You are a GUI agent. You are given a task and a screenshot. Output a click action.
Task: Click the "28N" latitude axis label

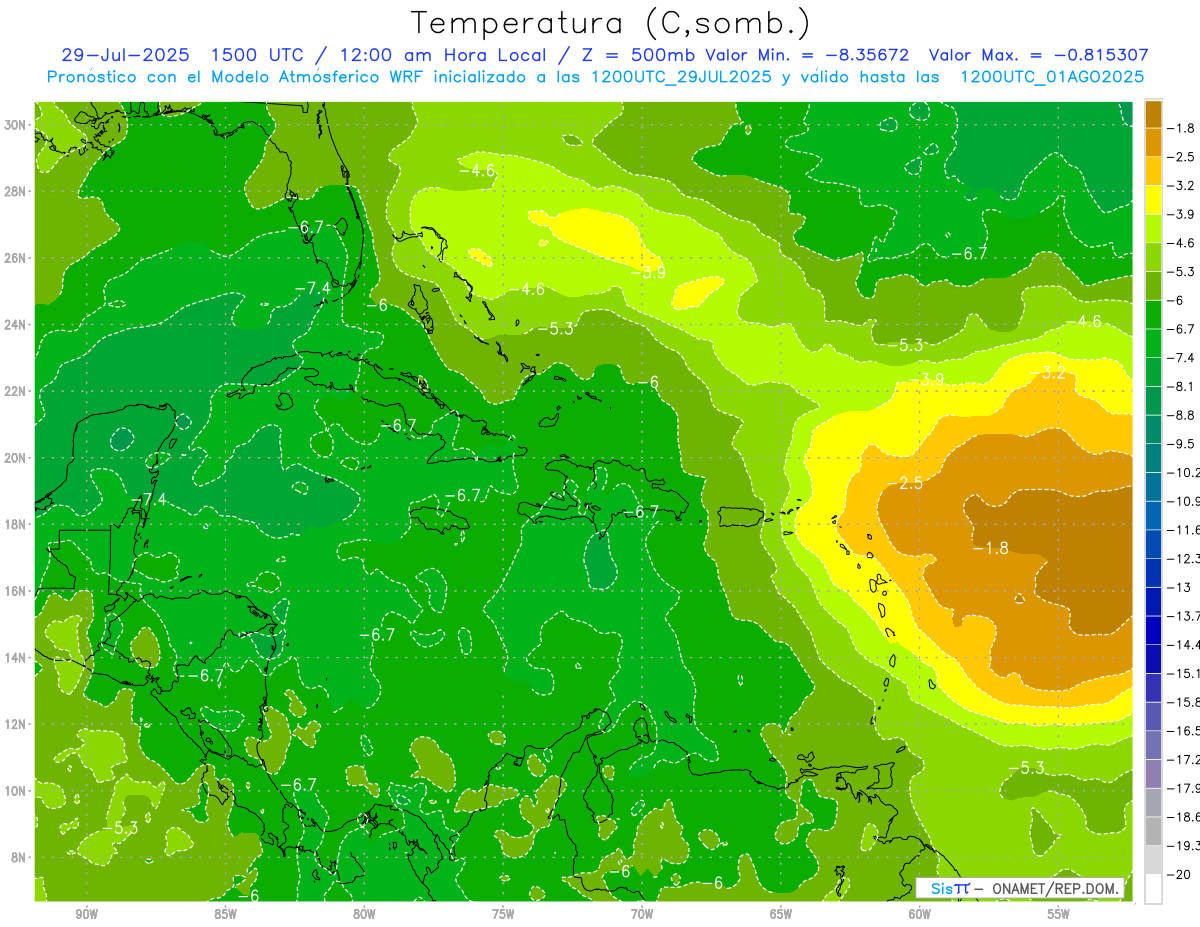(17, 191)
